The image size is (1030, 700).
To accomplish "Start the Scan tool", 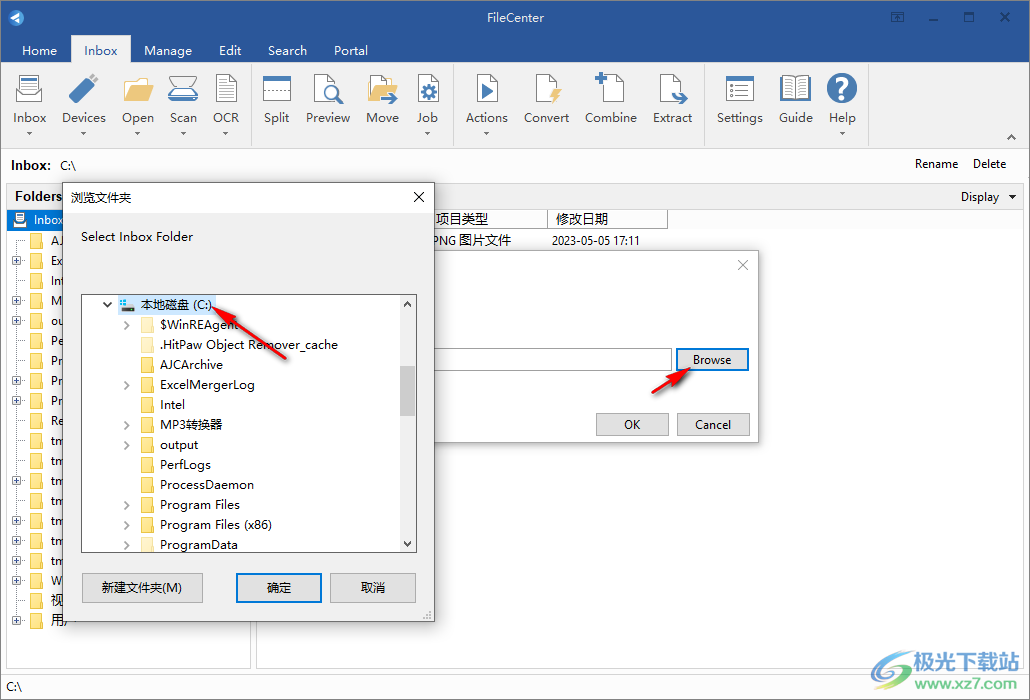I will [183, 98].
